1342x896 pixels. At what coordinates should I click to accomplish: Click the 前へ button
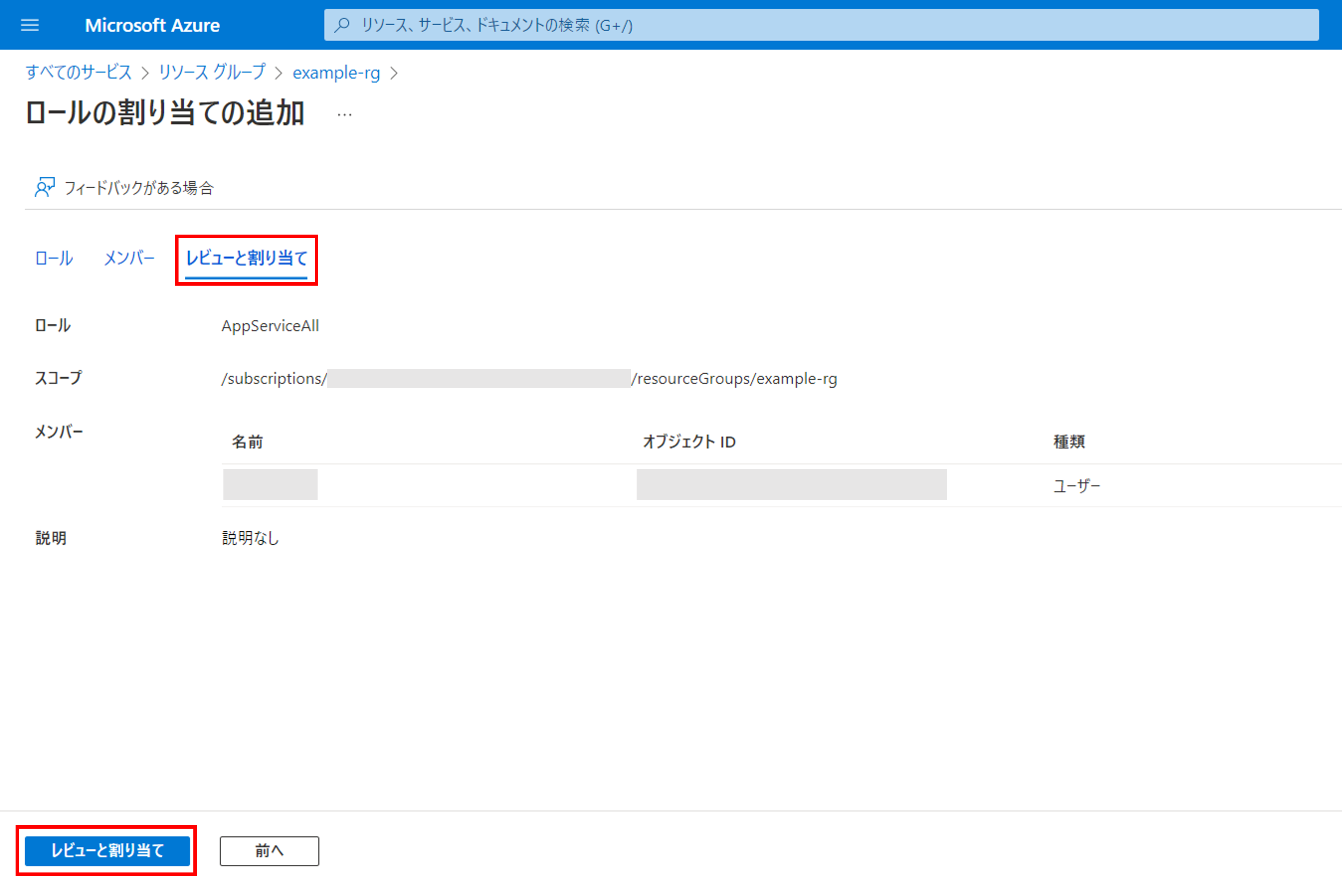pos(269,851)
